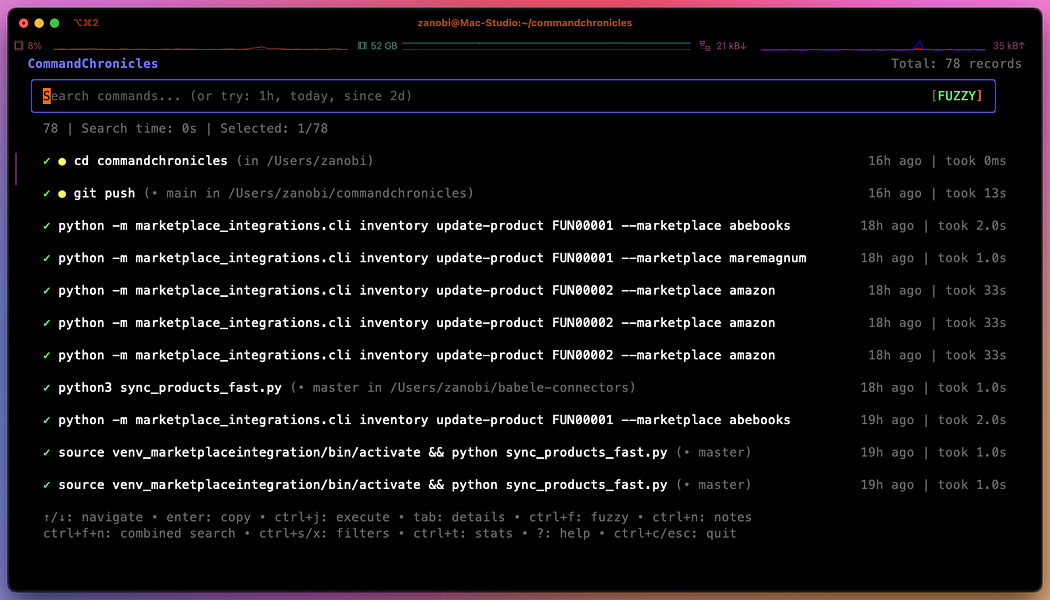Click the 21 kB download rate label

(731, 46)
